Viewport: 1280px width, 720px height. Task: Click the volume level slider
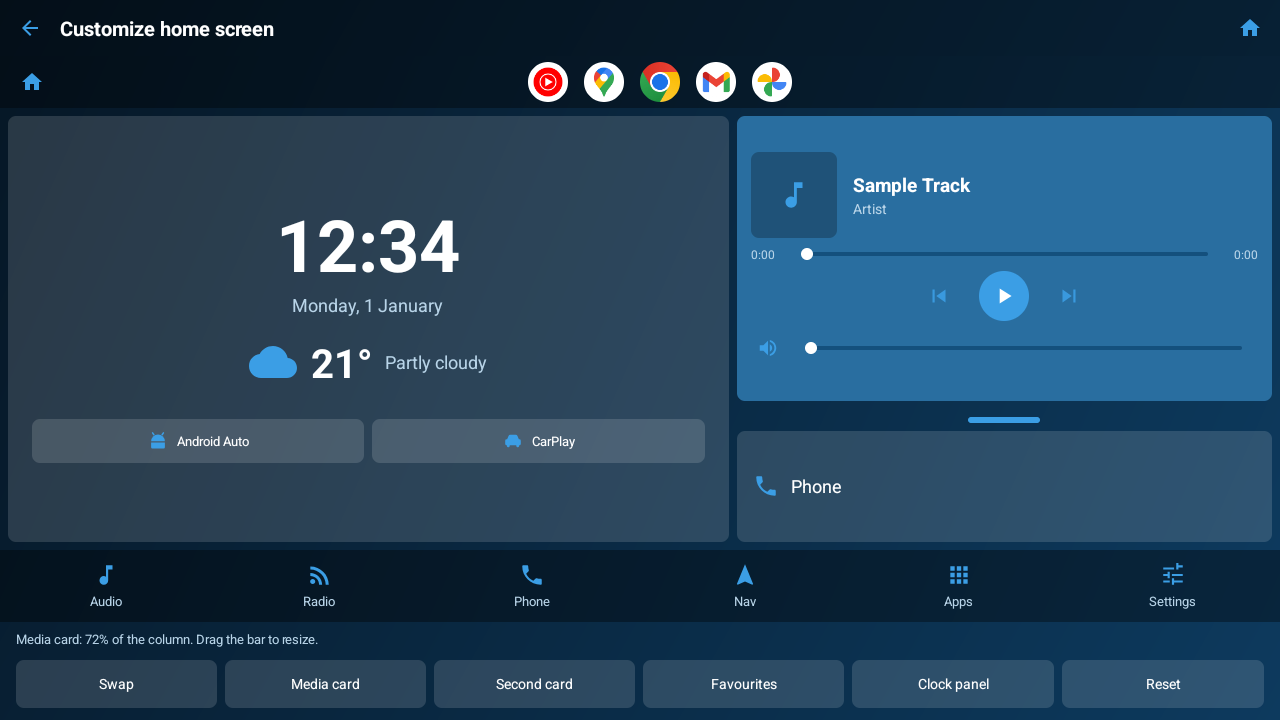click(x=1024, y=348)
